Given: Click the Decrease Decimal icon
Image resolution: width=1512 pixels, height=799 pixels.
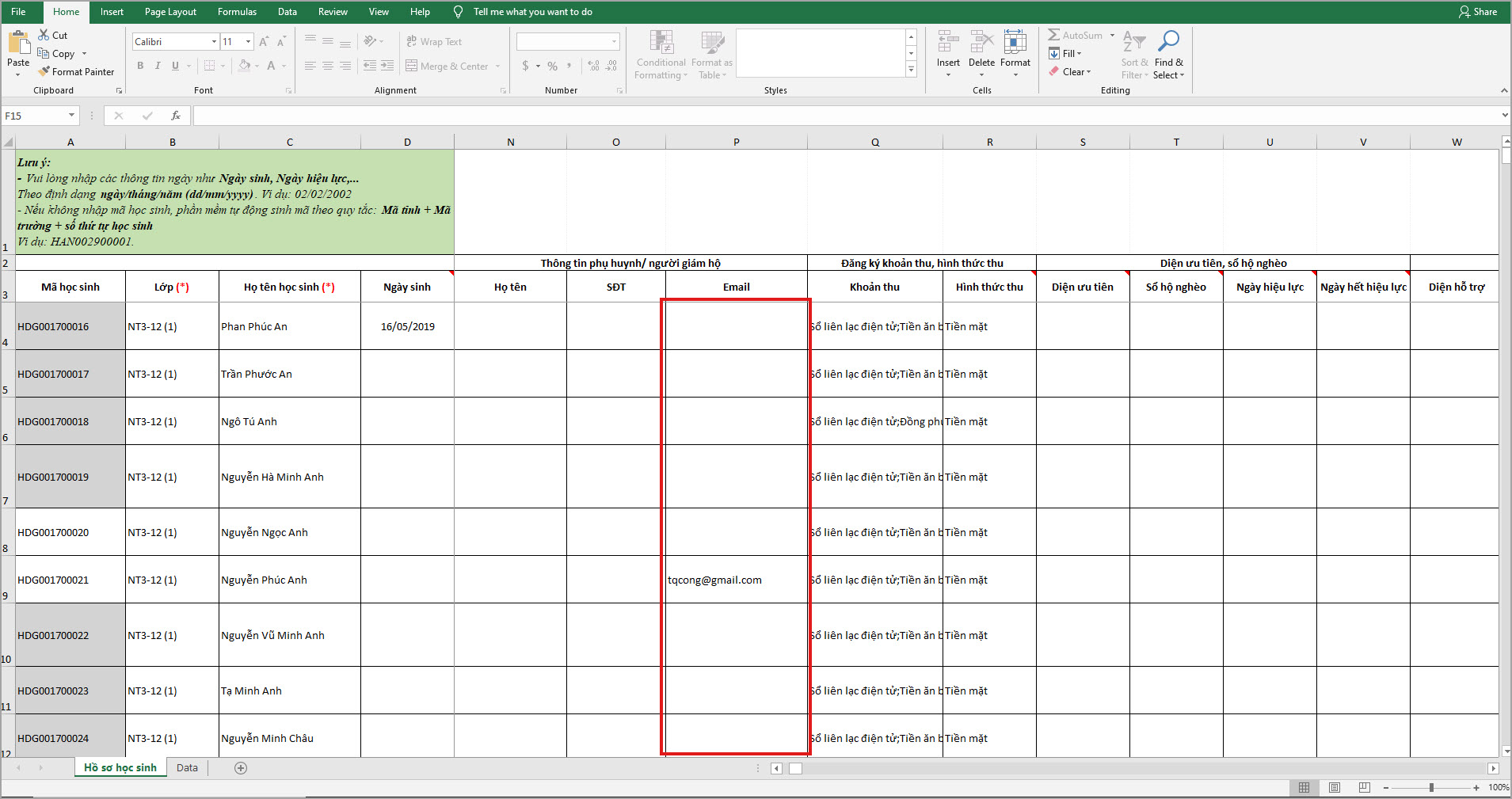Looking at the screenshot, I should (x=611, y=66).
